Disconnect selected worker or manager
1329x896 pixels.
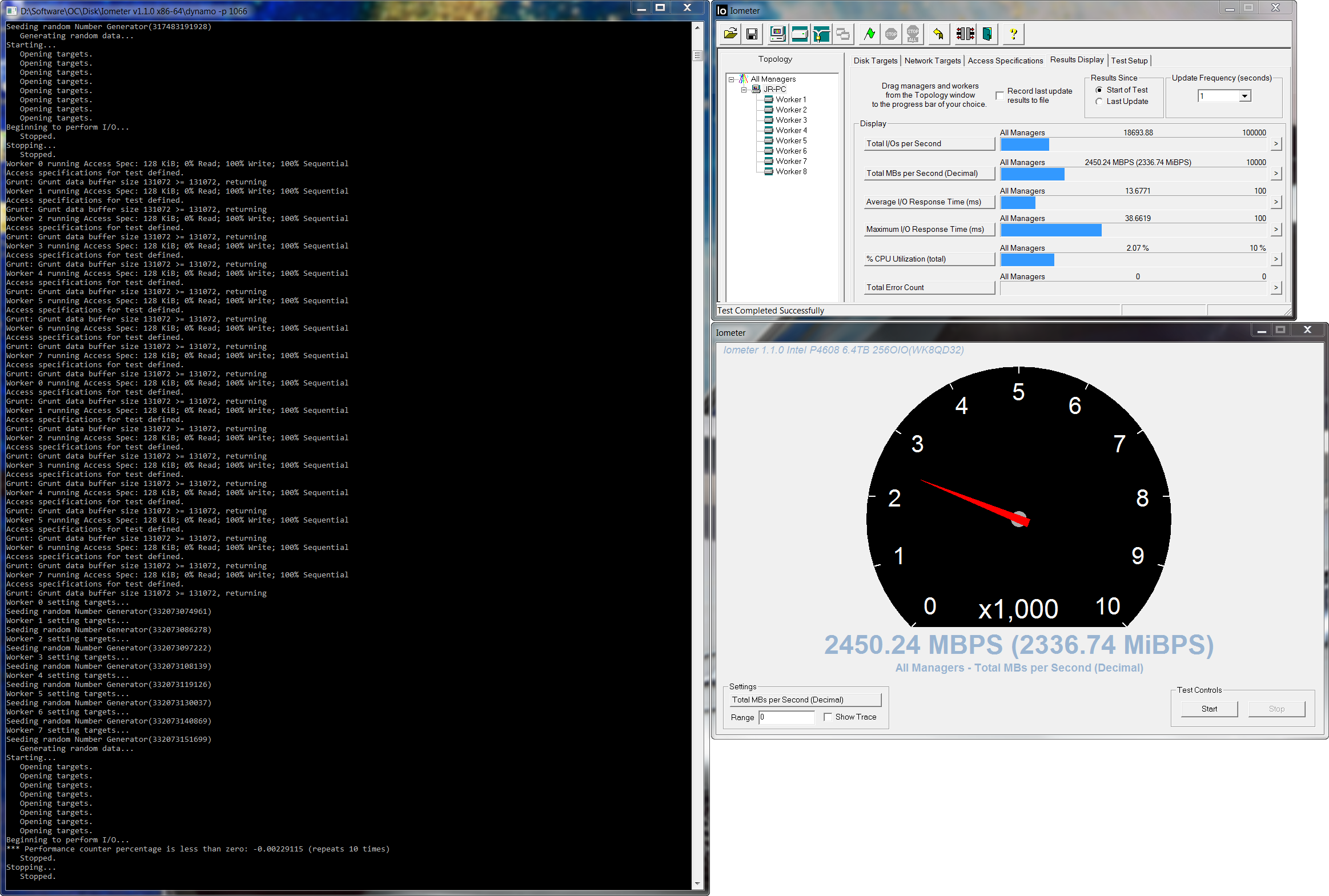[966, 34]
